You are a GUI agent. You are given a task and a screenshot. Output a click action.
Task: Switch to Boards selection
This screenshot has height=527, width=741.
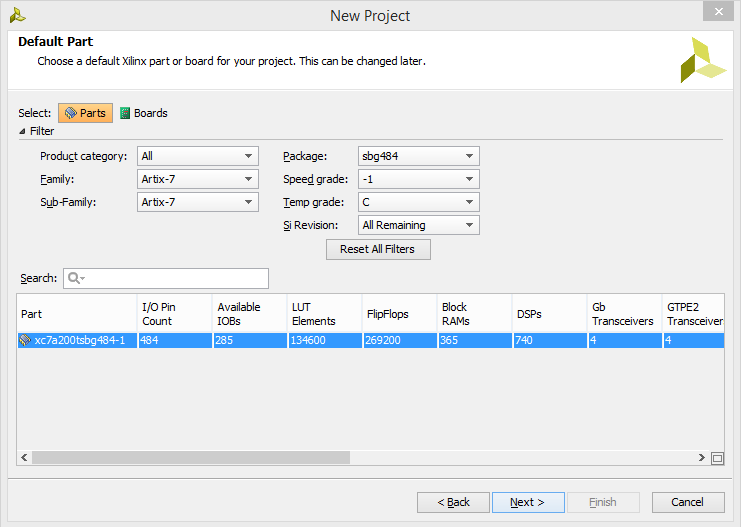coord(144,113)
